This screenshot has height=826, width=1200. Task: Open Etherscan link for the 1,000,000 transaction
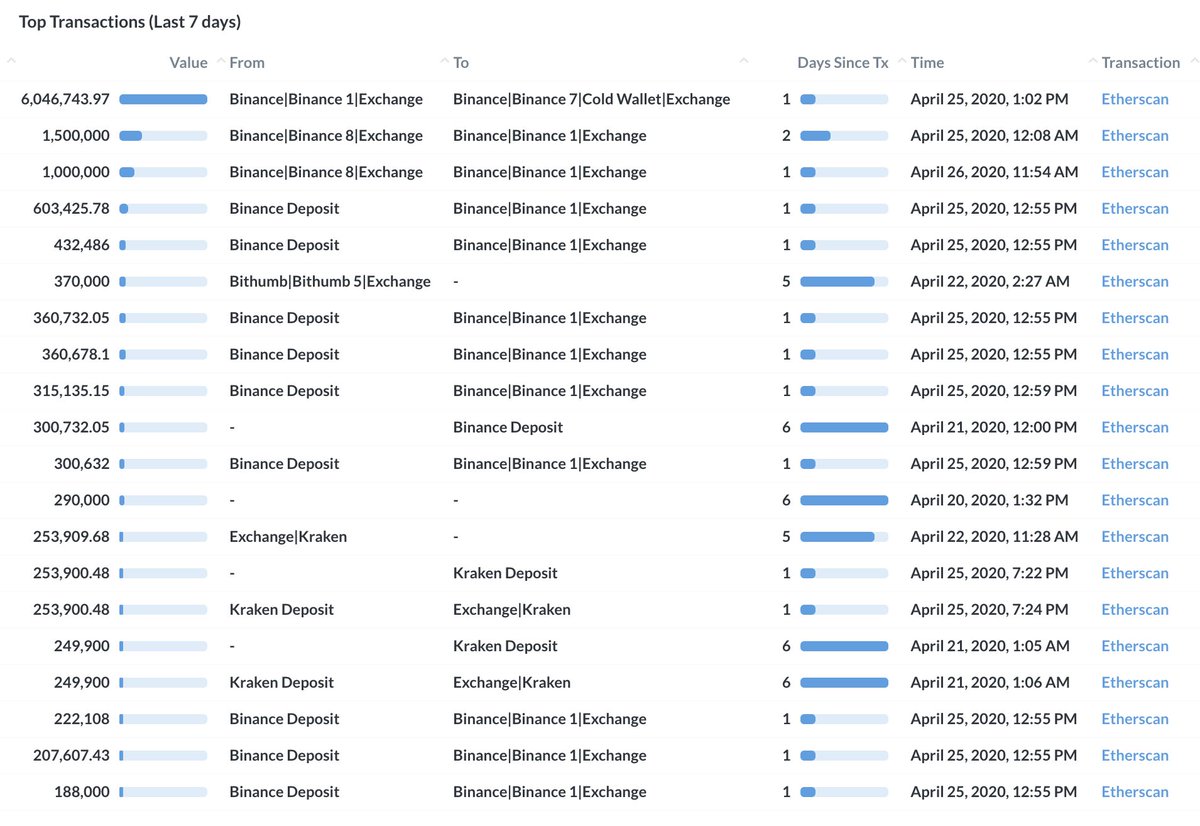tap(1135, 172)
